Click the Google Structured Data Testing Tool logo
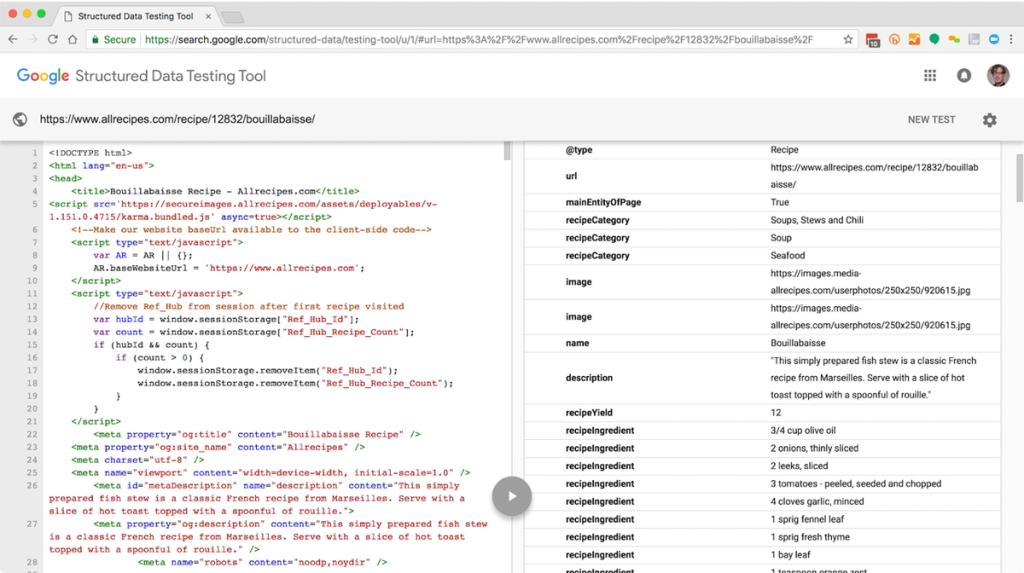The height and width of the screenshot is (573, 1024). tap(141, 76)
